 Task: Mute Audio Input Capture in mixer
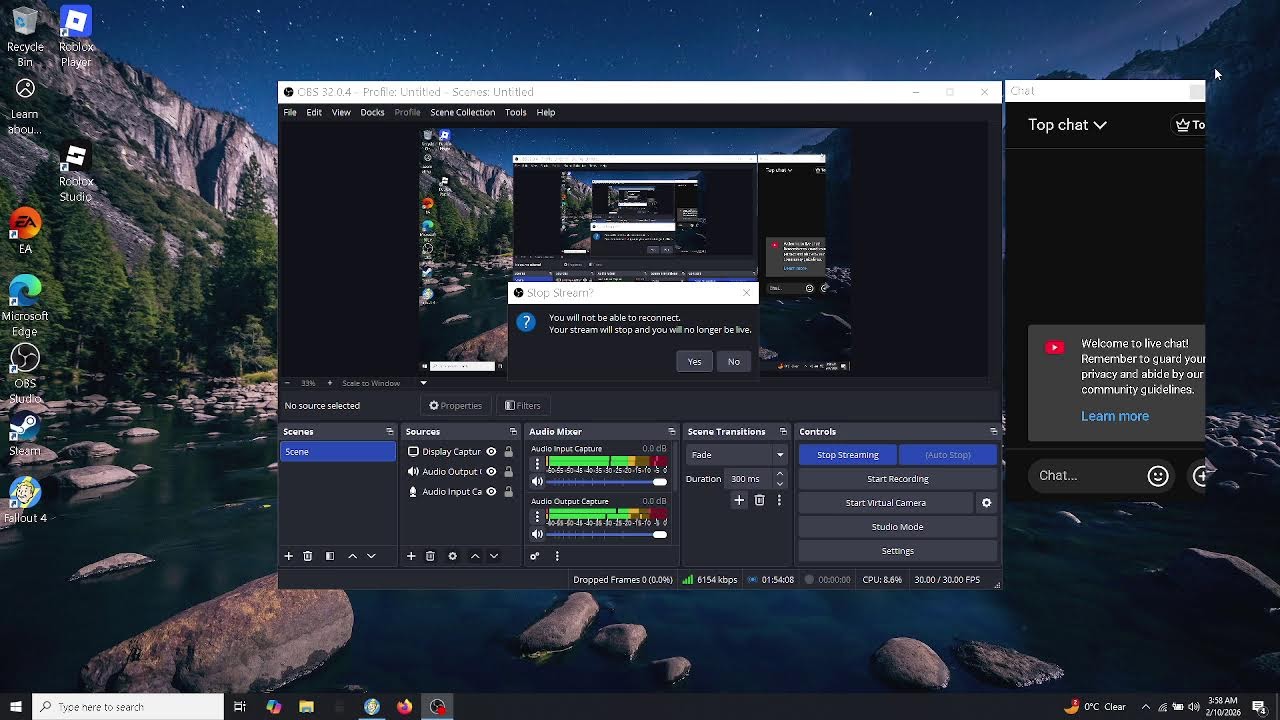(x=537, y=482)
